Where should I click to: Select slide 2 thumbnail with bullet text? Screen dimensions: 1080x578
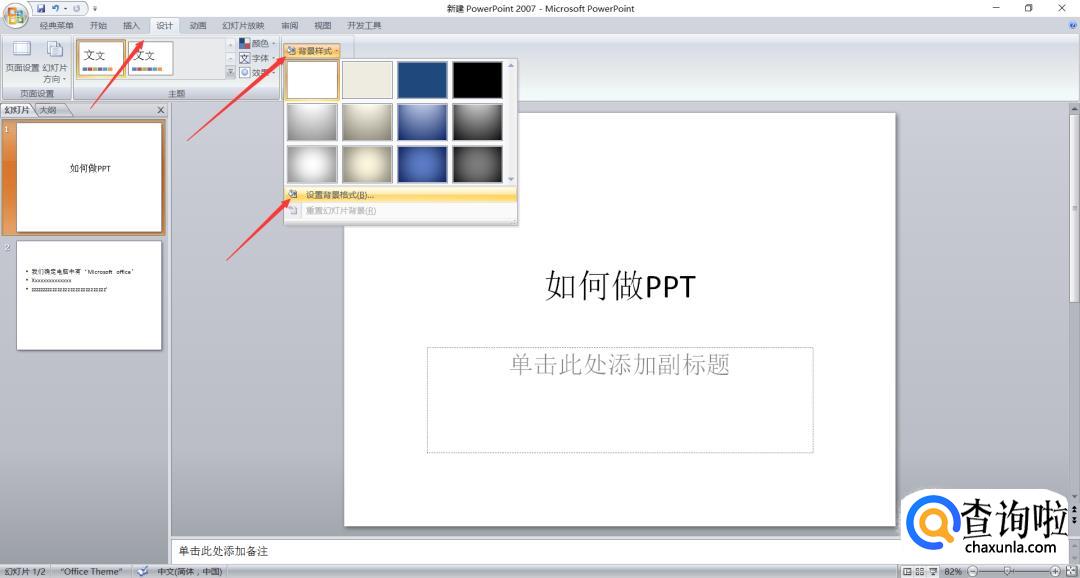click(90, 295)
